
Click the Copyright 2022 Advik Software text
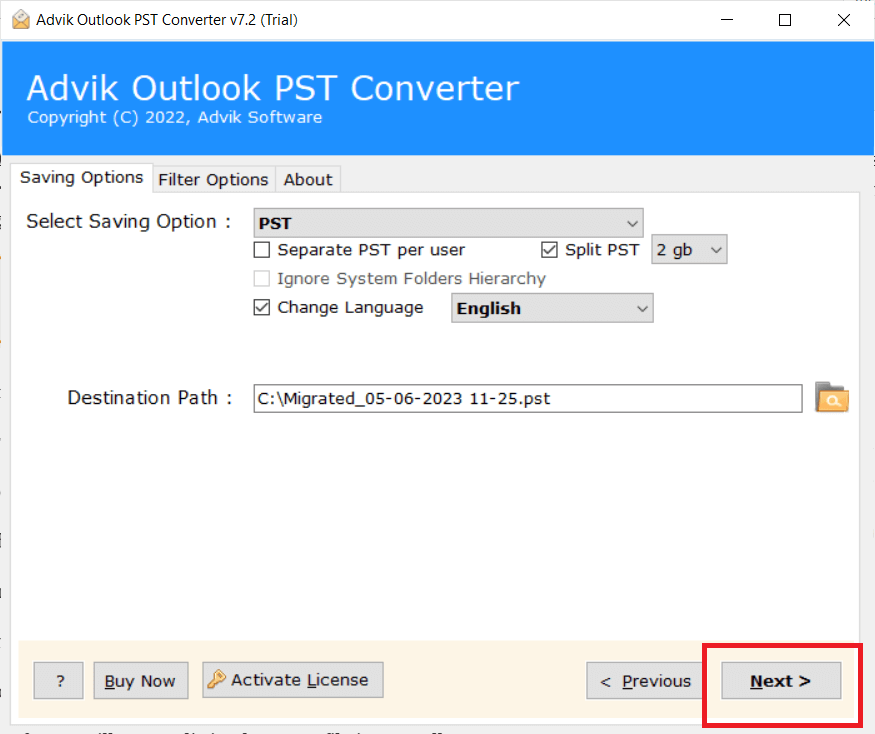point(175,117)
